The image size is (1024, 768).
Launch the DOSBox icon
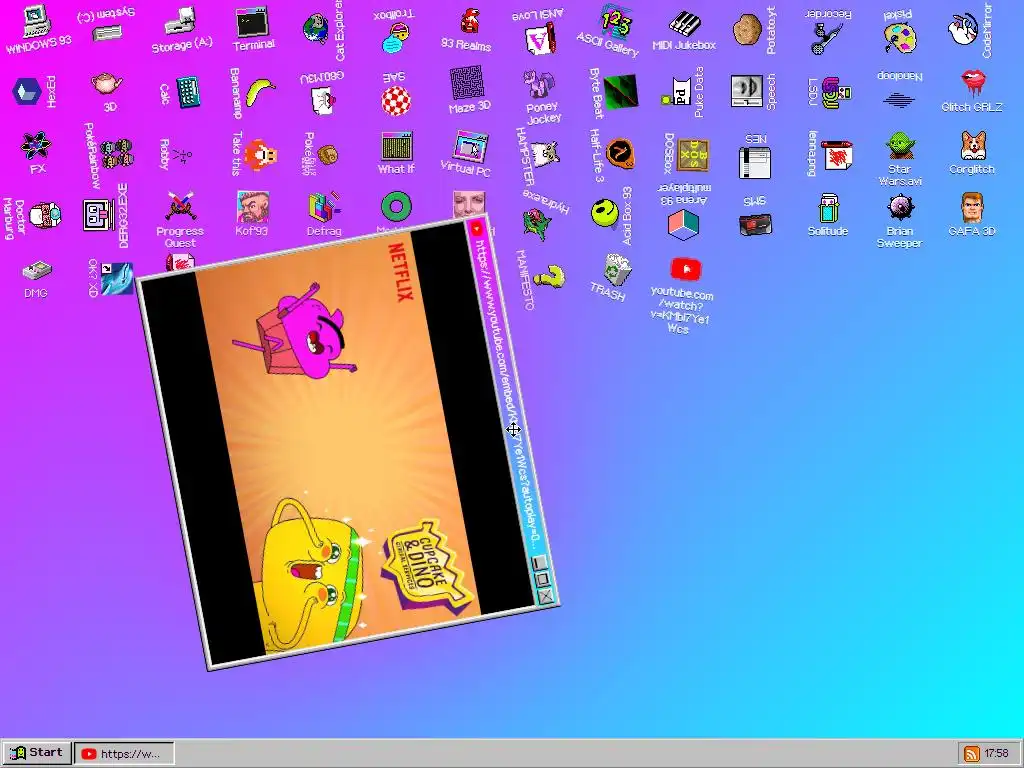[692, 155]
